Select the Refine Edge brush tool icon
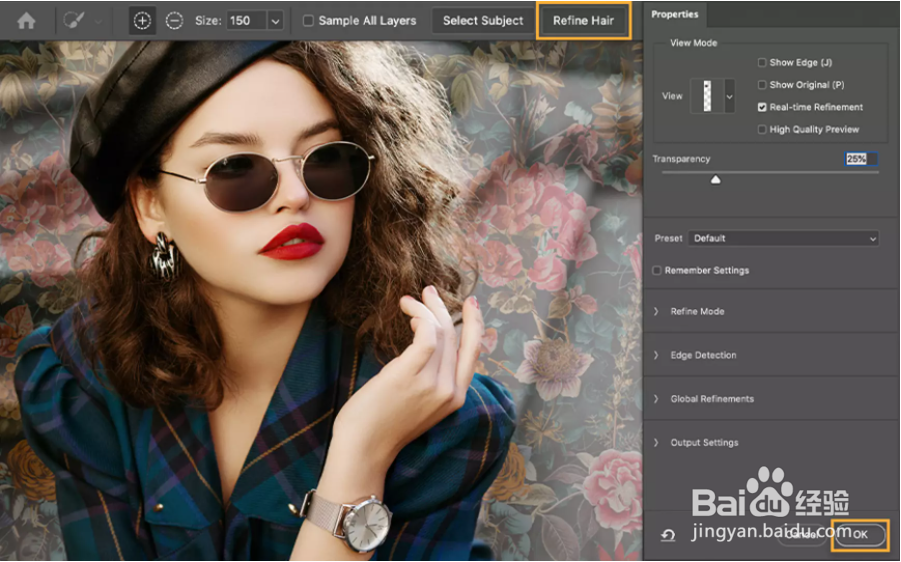The width and height of the screenshot is (901, 562). (x=74, y=21)
